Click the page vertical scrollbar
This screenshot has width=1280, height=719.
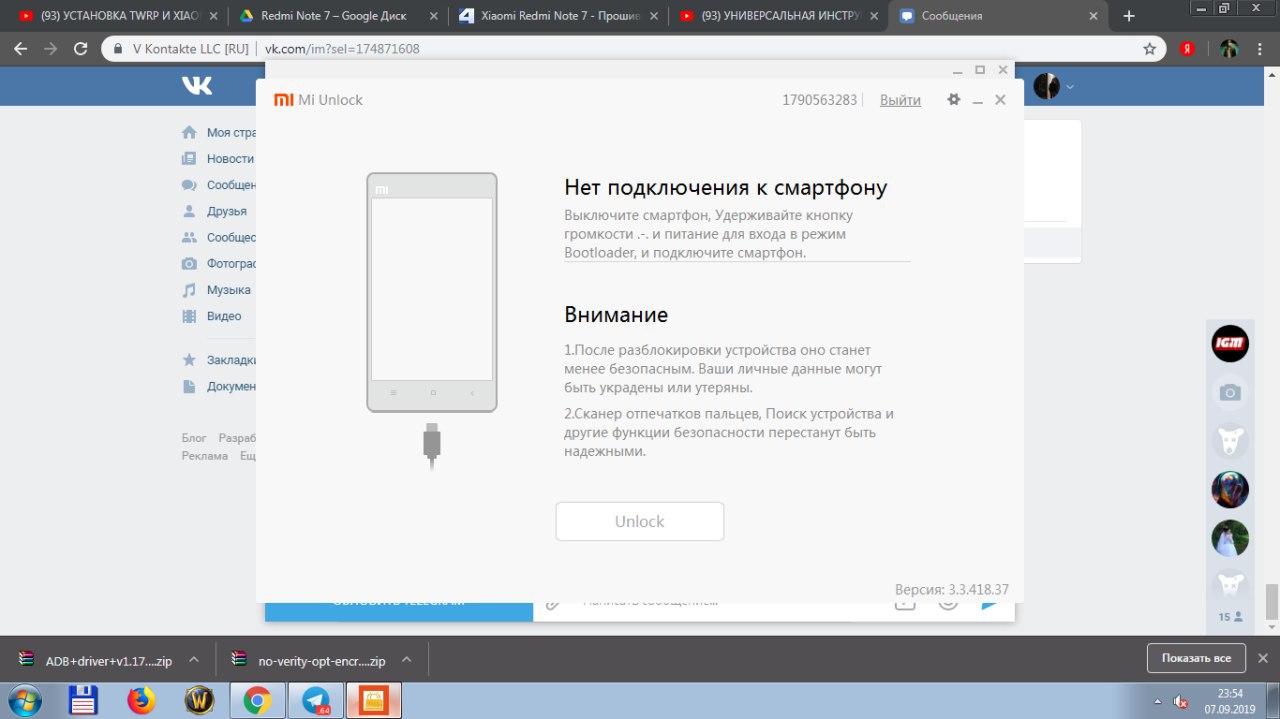click(1272, 600)
